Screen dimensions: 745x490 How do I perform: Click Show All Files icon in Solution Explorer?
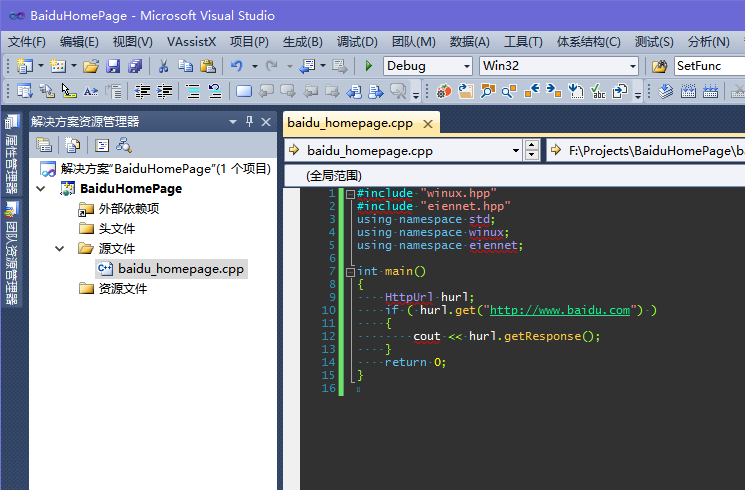click(x=72, y=145)
